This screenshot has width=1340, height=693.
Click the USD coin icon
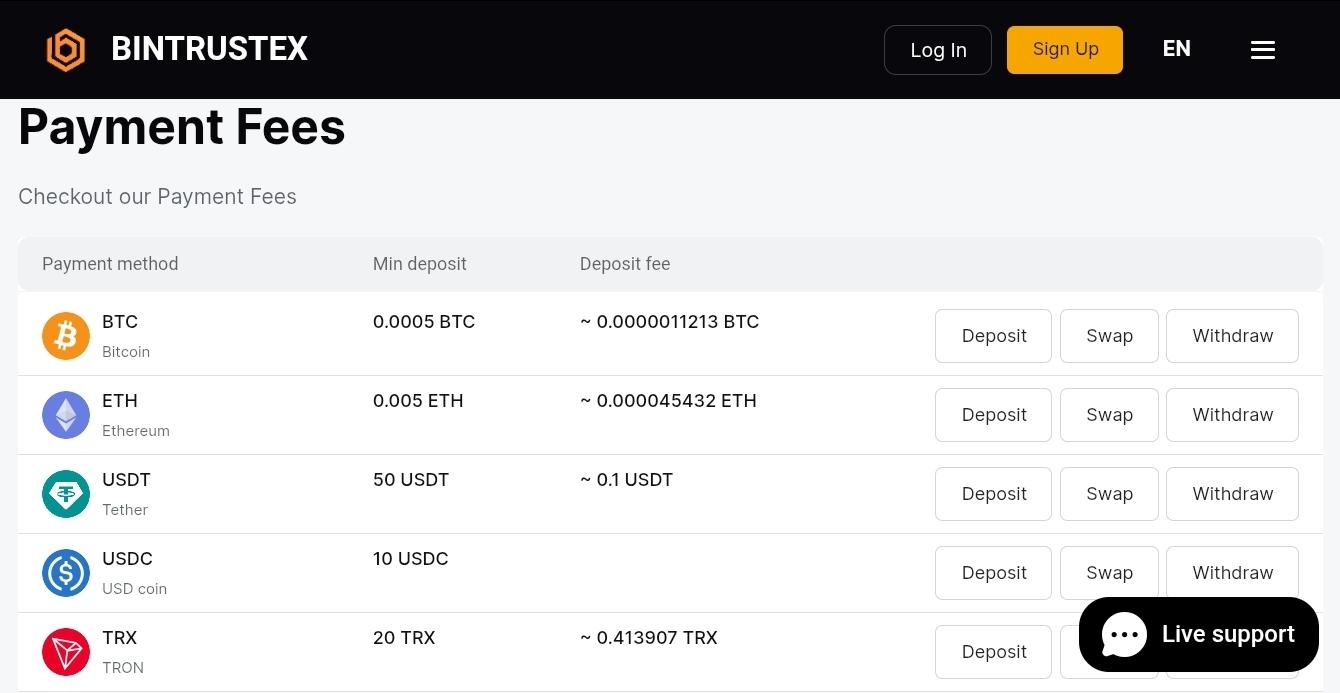coord(66,573)
